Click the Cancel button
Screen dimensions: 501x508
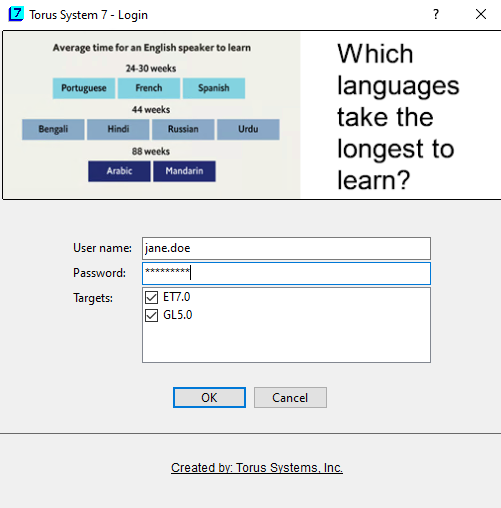coord(290,397)
